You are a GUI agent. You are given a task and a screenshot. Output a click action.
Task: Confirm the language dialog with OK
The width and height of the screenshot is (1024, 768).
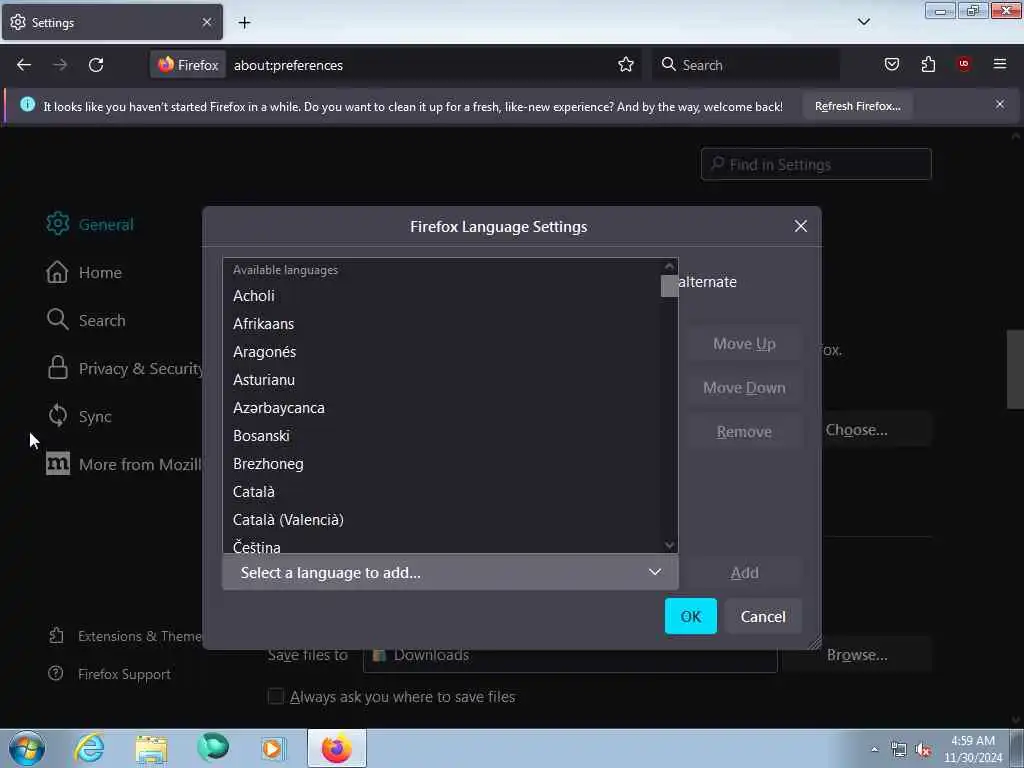(x=690, y=616)
